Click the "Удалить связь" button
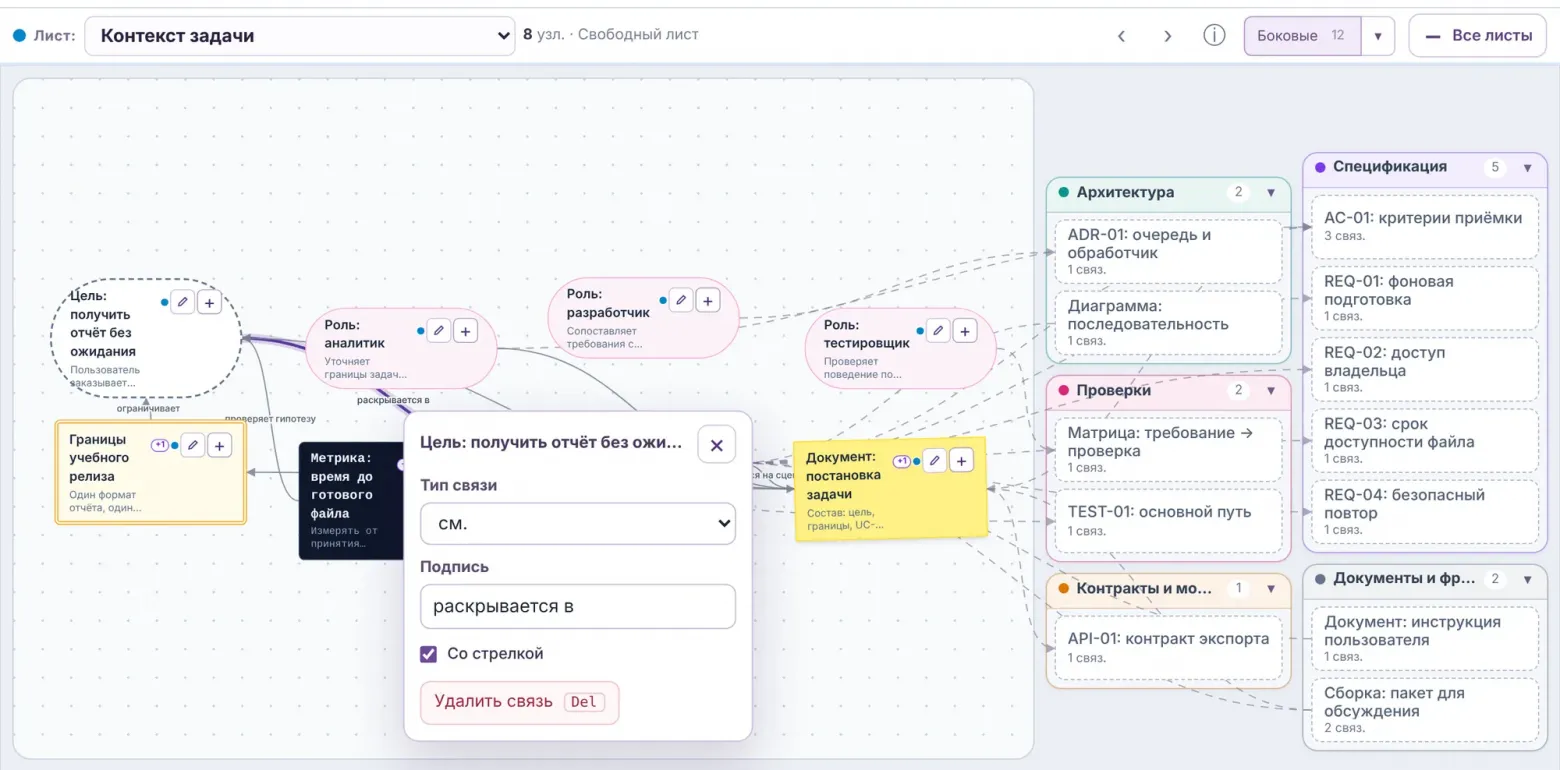The width and height of the screenshot is (1560, 770). (520, 702)
